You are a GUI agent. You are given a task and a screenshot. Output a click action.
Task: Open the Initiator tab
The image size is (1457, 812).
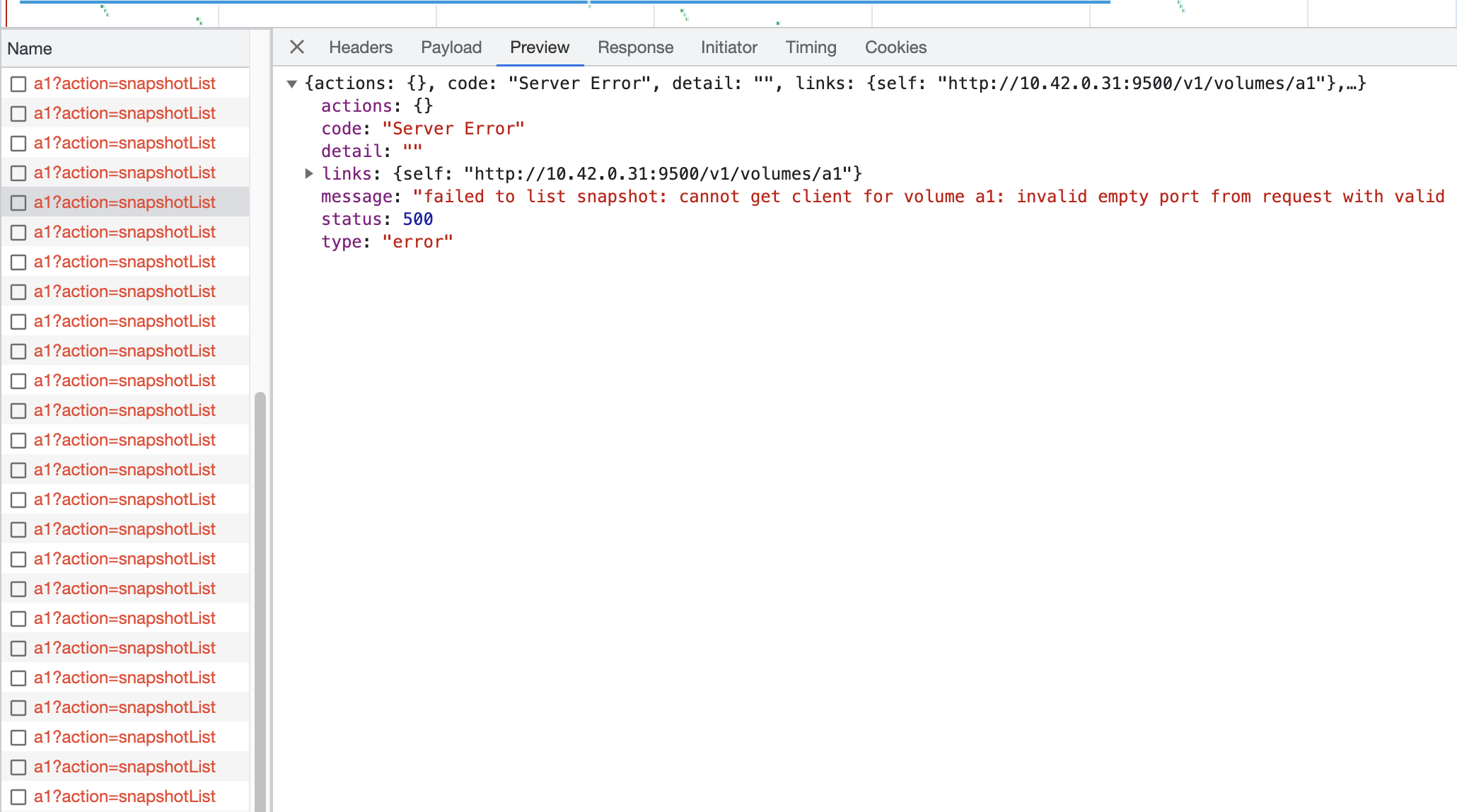pyautogui.click(x=728, y=47)
